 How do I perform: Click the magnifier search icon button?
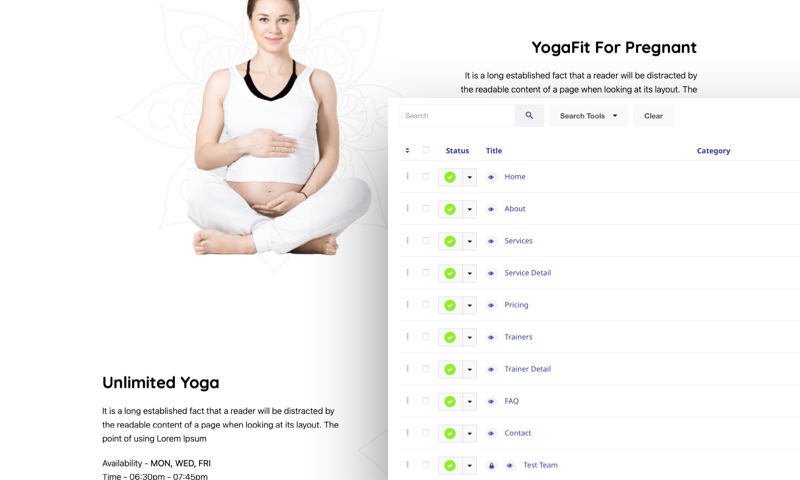[529, 116]
